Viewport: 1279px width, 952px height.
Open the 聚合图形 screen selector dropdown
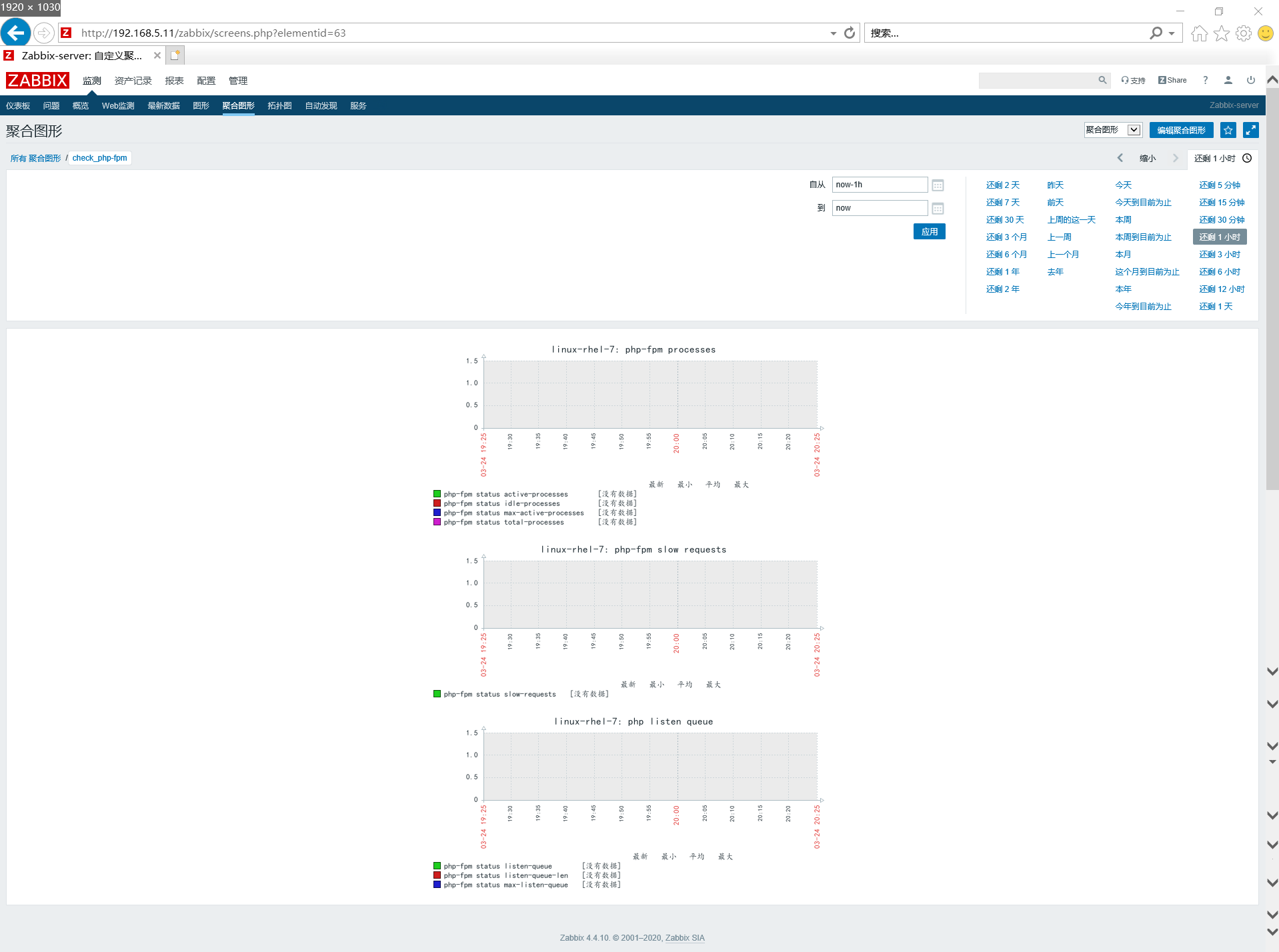[1132, 129]
